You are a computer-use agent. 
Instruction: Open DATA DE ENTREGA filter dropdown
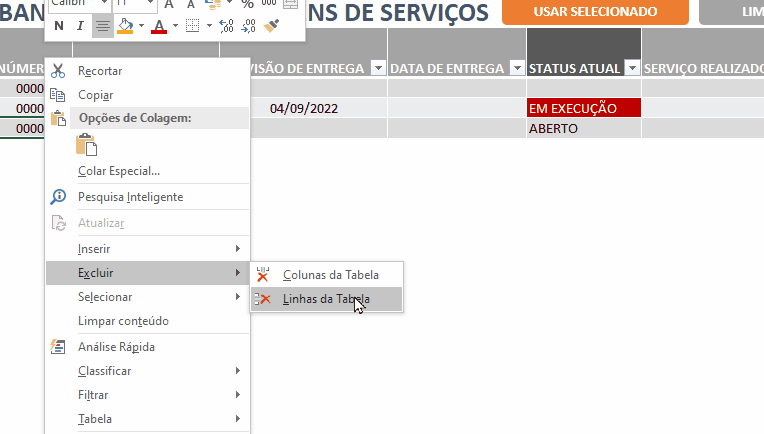517,68
